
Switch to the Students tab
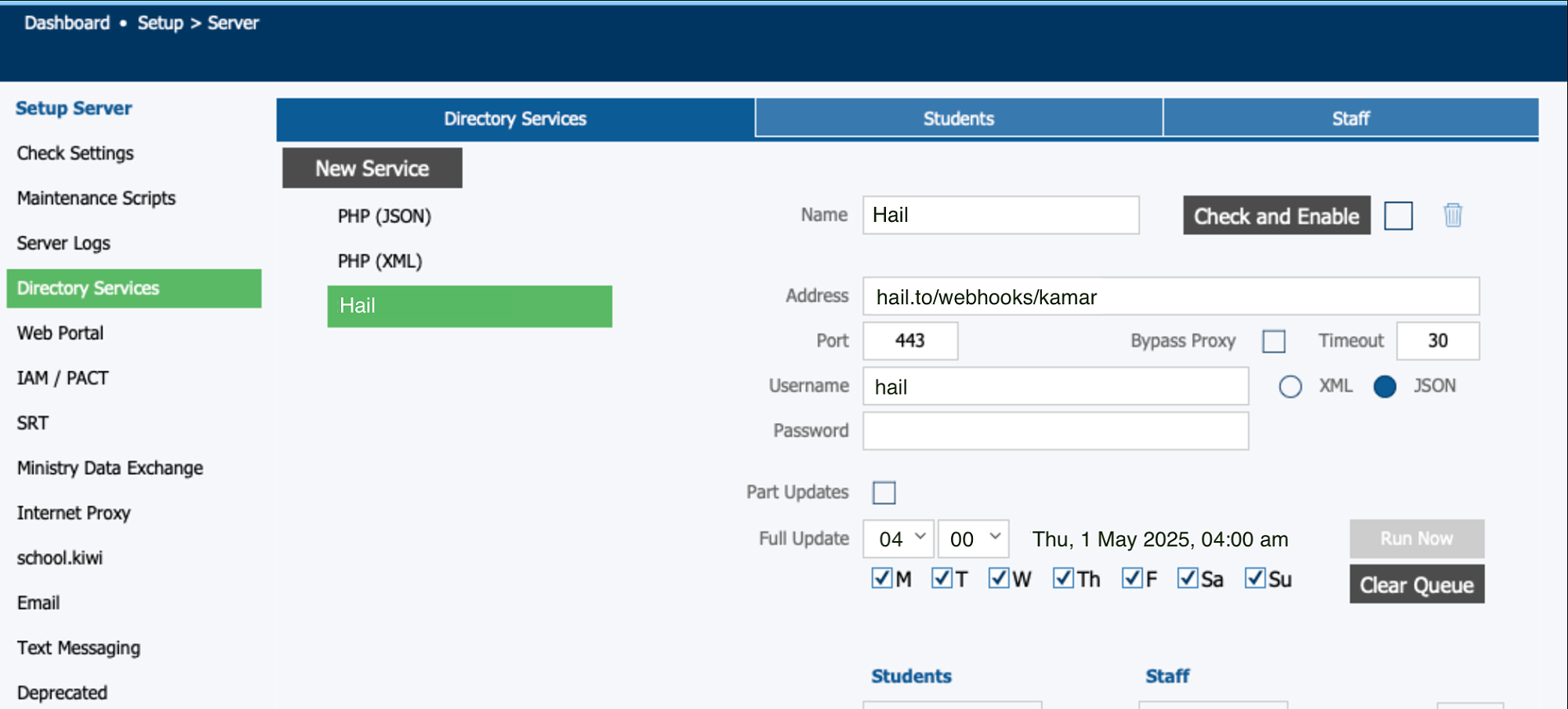[x=958, y=118]
